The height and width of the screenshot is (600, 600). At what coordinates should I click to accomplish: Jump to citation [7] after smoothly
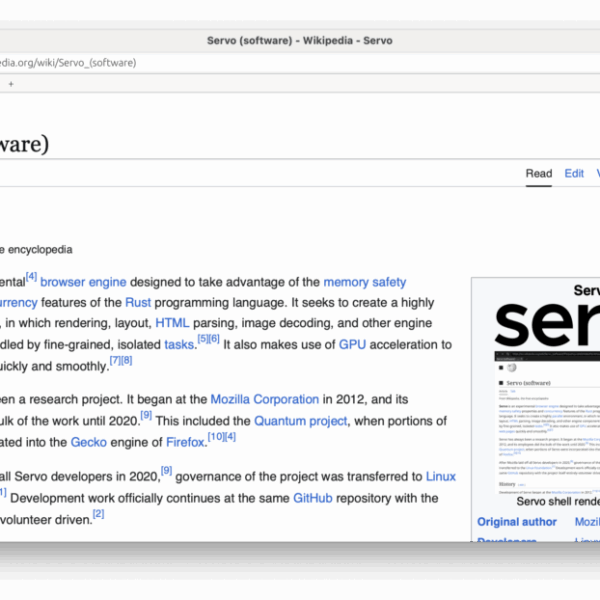point(115,360)
